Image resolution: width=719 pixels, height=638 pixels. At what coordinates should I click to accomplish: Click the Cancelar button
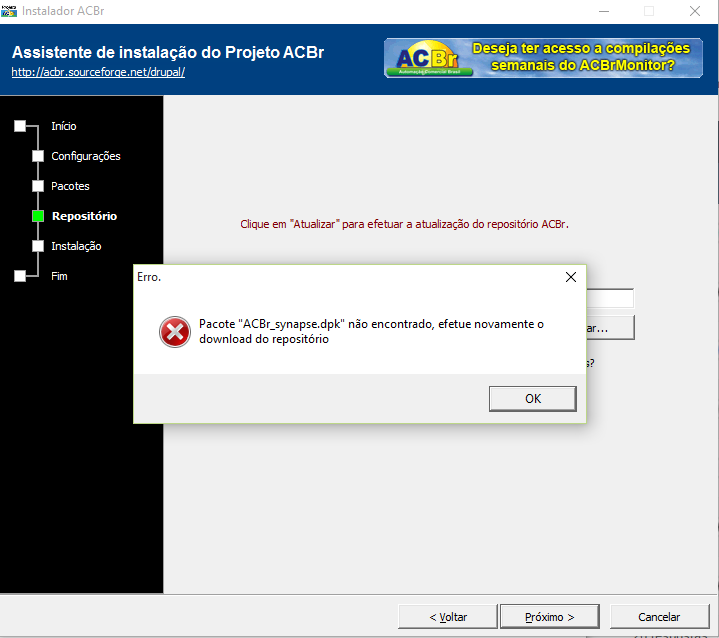(x=659, y=617)
